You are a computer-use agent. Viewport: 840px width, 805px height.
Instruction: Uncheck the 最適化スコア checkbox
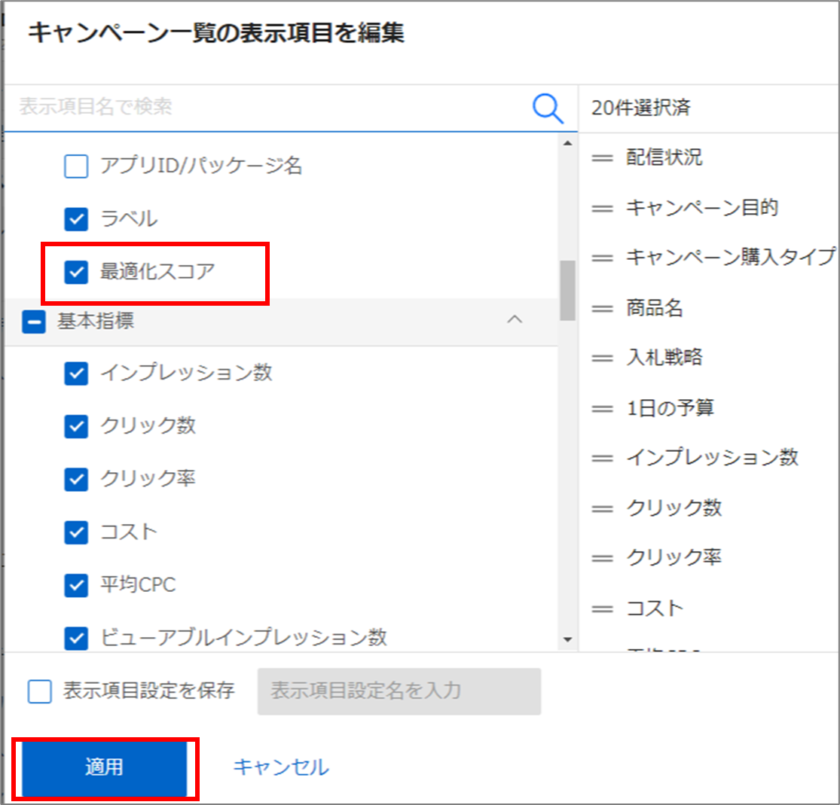point(76,271)
